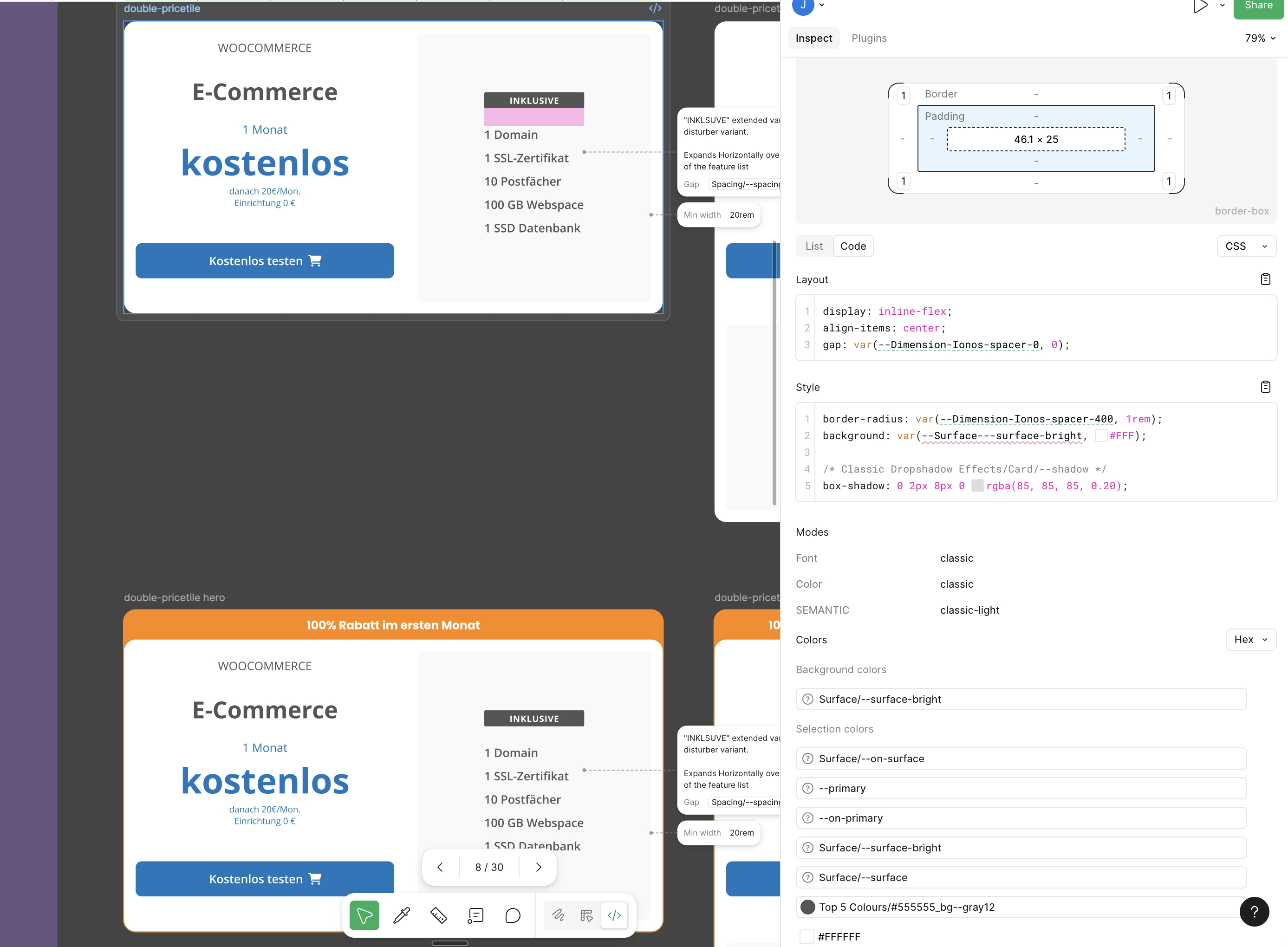The width and height of the screenshot is (1288, 947).
Task: Open the Hex color format dropdown
Action: click(1251, 639)
